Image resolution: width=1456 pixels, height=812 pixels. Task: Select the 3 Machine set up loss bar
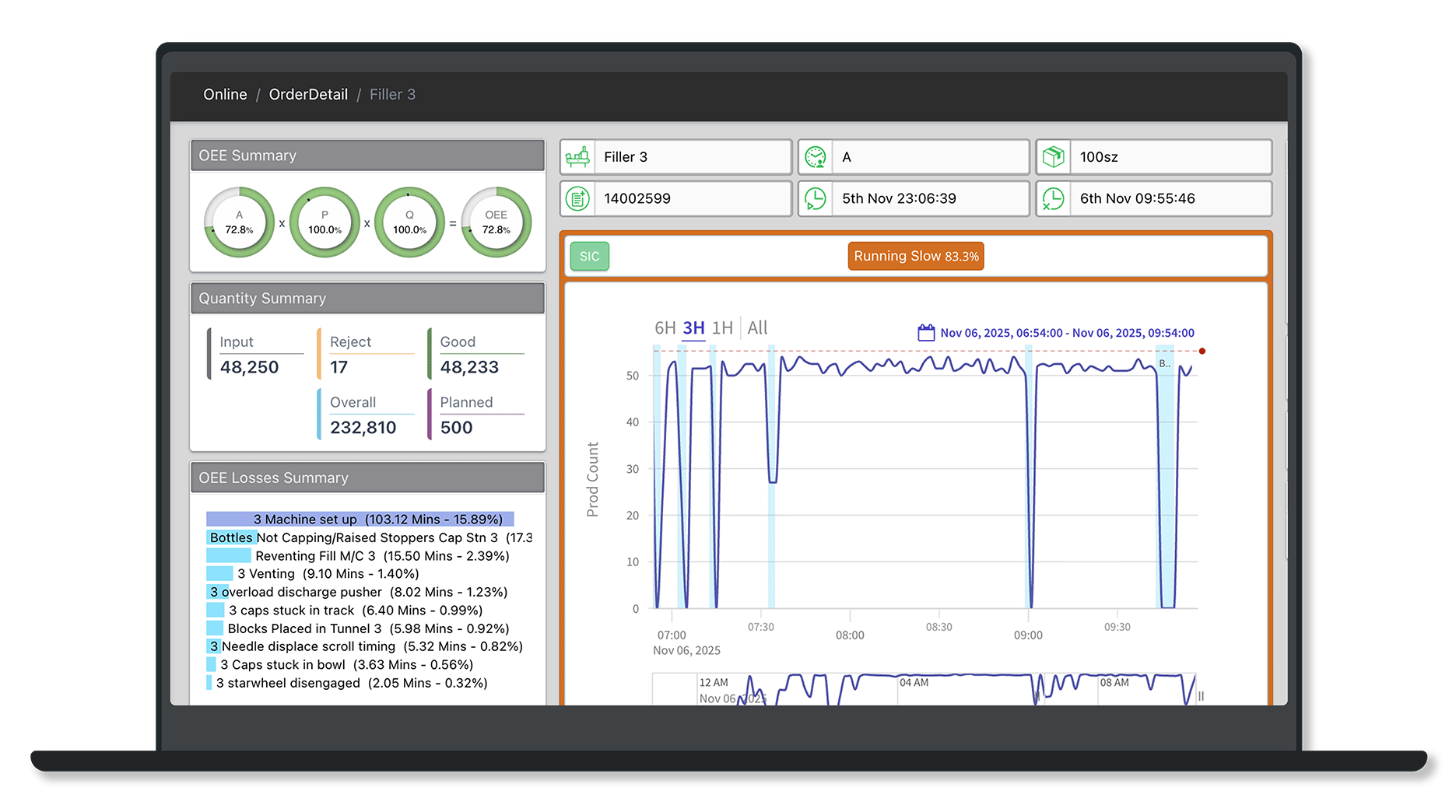[360, 520]
